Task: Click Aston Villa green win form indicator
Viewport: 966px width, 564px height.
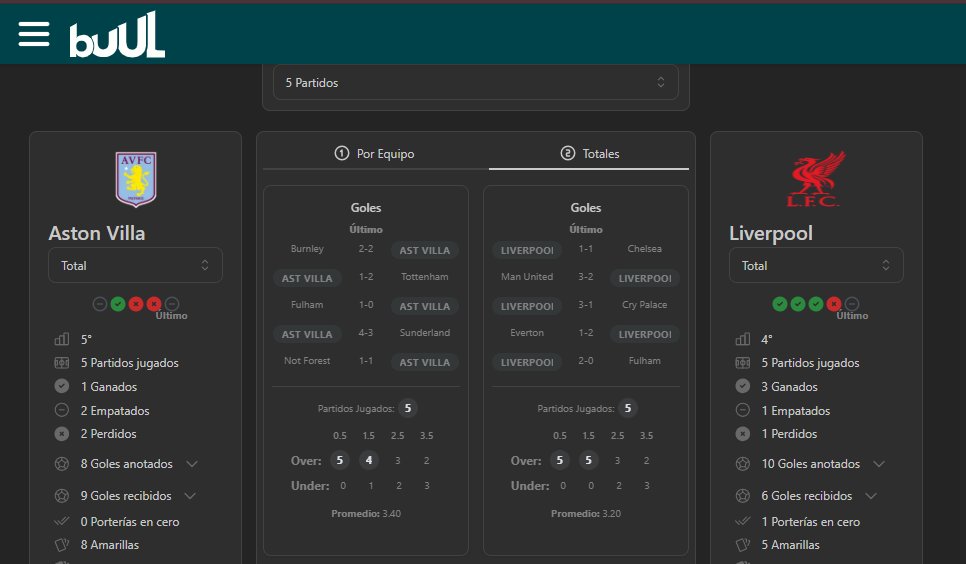Action: [x=118, y=304]
